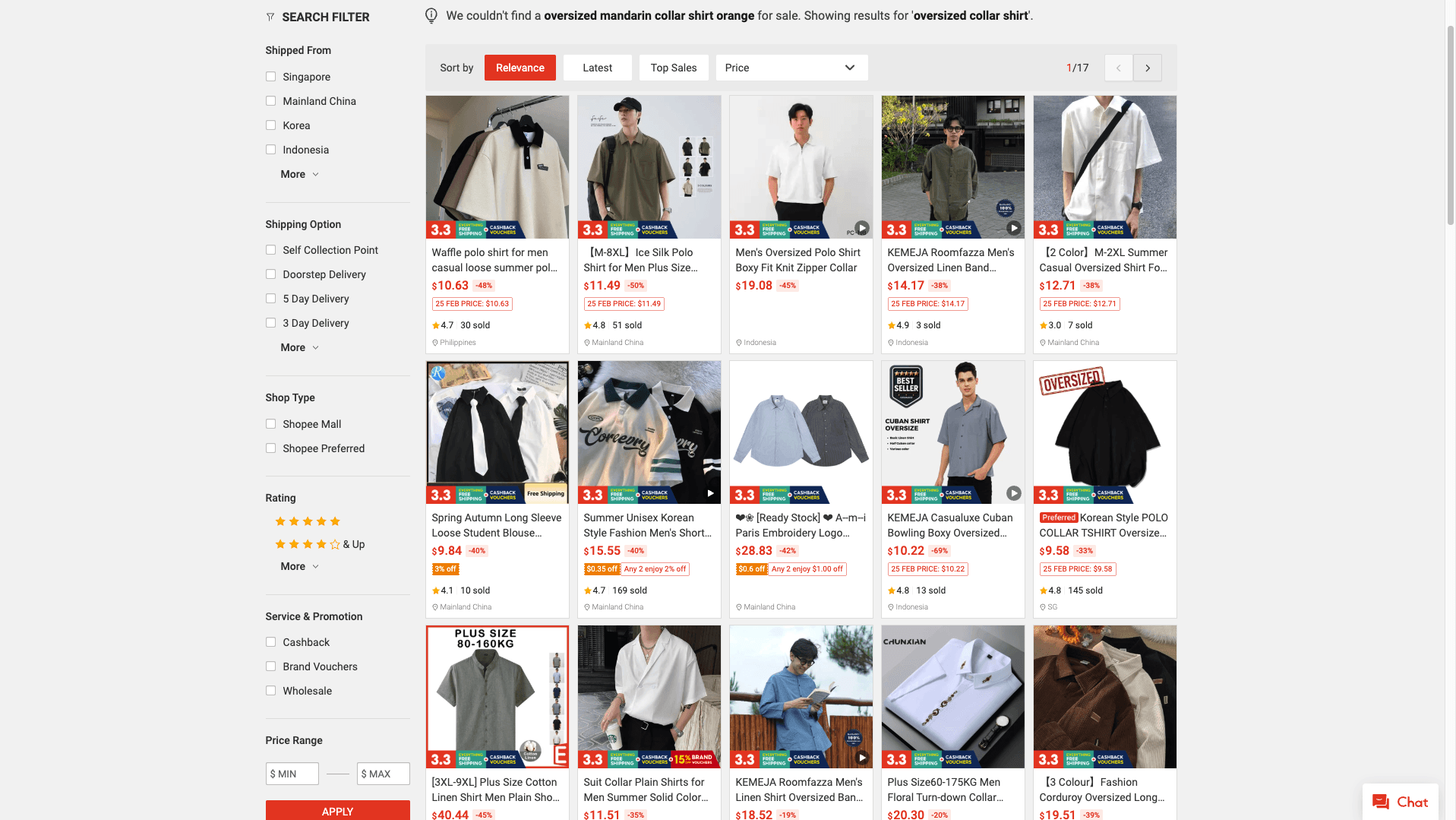The image size is (1456, 820).
Task: Check Self Collection Point option
Action: [x=270, y=250]
